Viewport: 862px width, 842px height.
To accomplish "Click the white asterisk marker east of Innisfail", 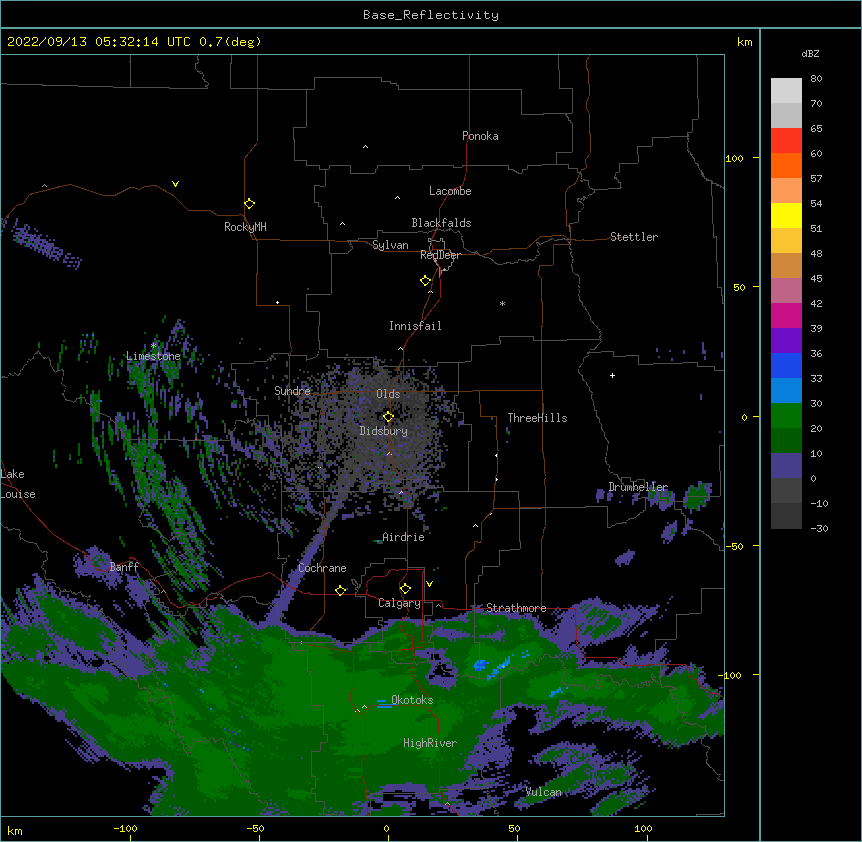I will pyautogui.click(x=502, y=303).
